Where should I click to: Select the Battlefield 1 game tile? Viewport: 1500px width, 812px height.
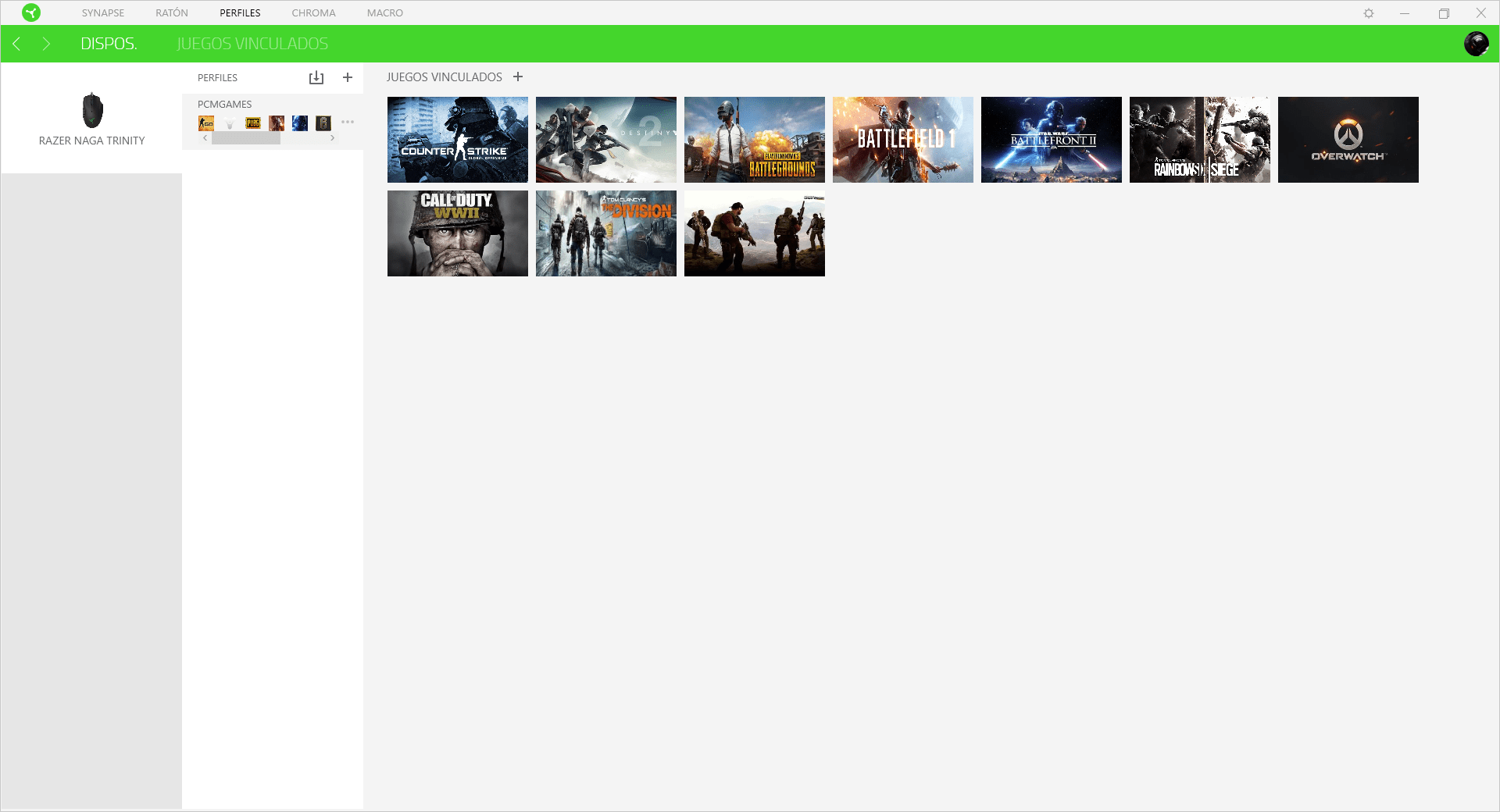click(903, 140)
